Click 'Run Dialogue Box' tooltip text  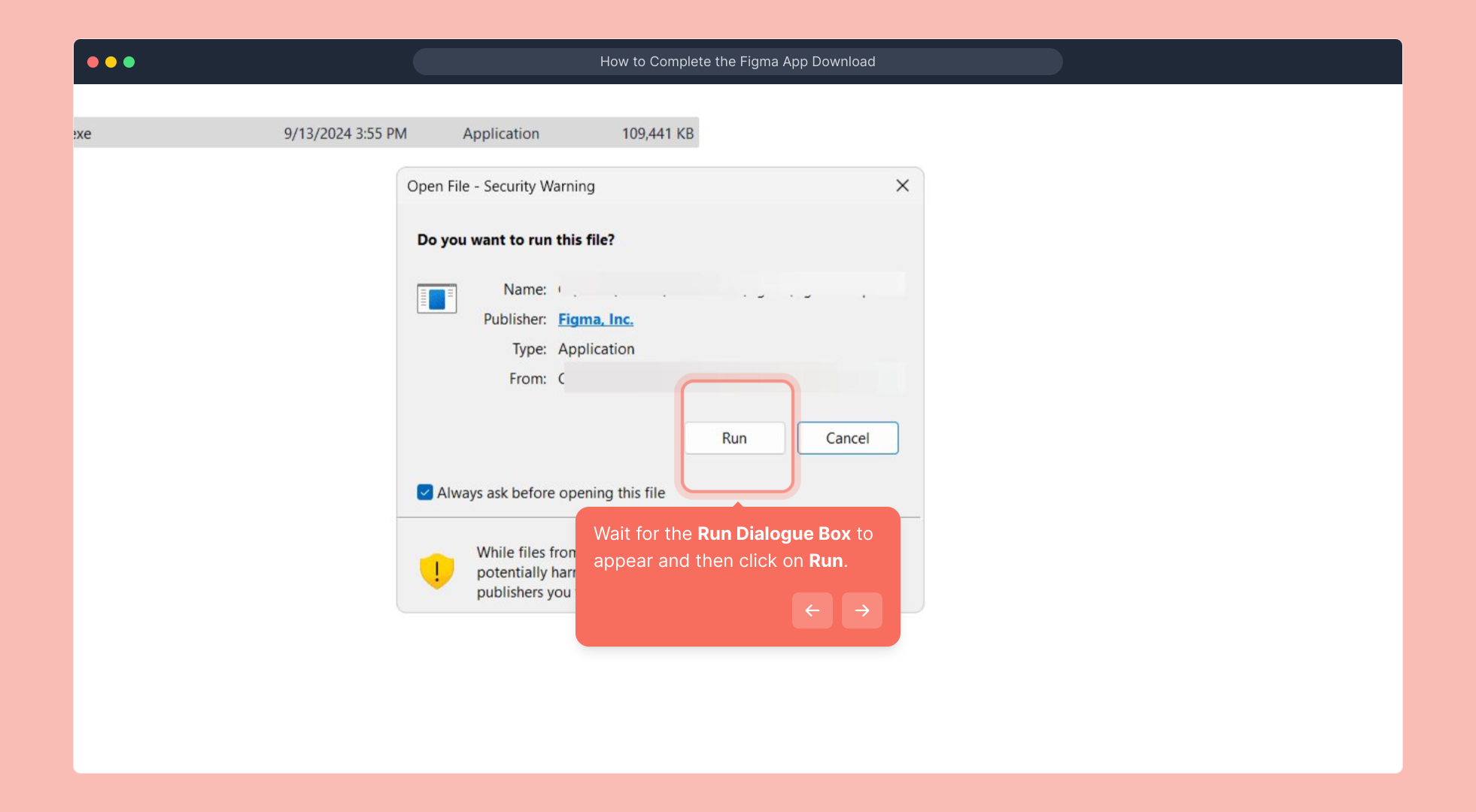[773, 534]
